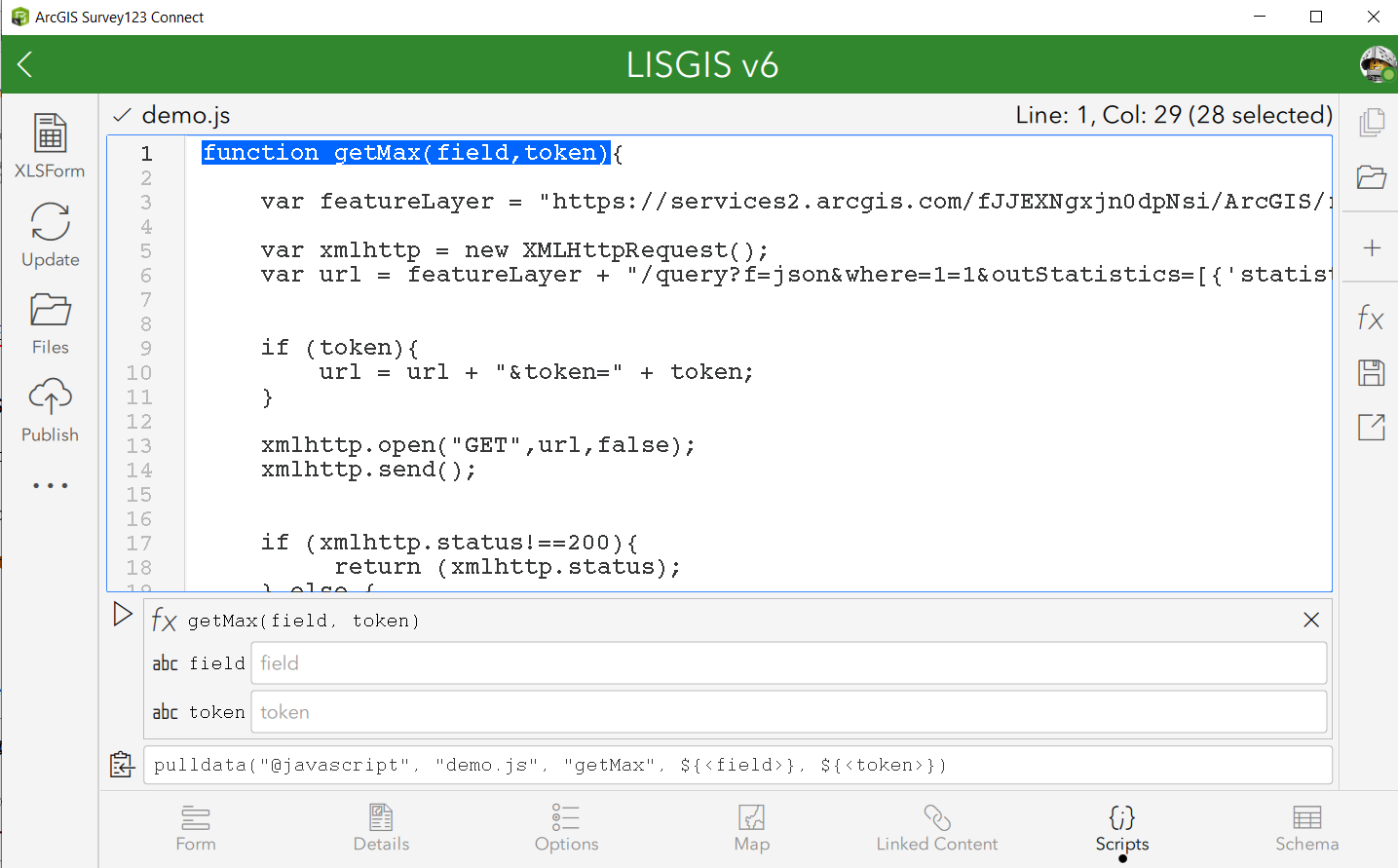Screen dimensions: 1398x868
Task: Click the copy script icon in right toolbar
Action: point(1372,122)
